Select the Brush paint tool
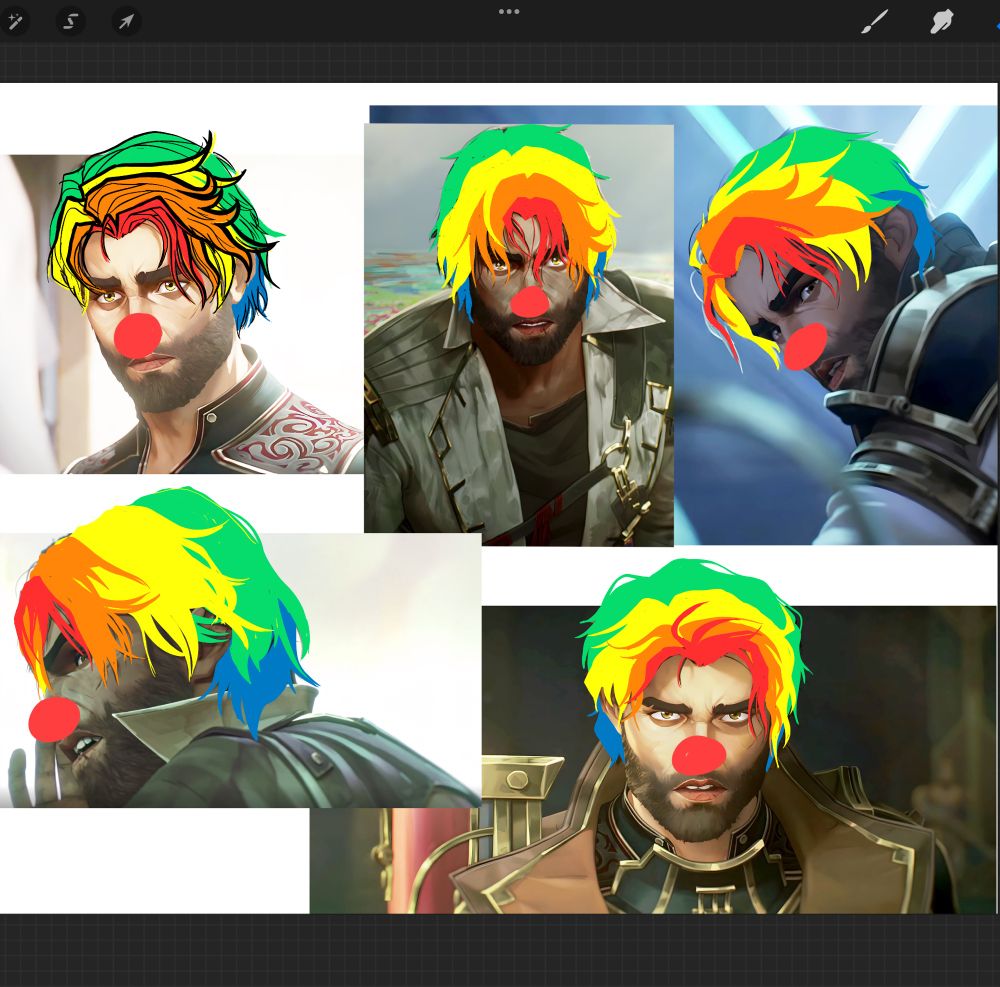Image resolution: width=1000 pixels, height=987 pixels. 874,22
